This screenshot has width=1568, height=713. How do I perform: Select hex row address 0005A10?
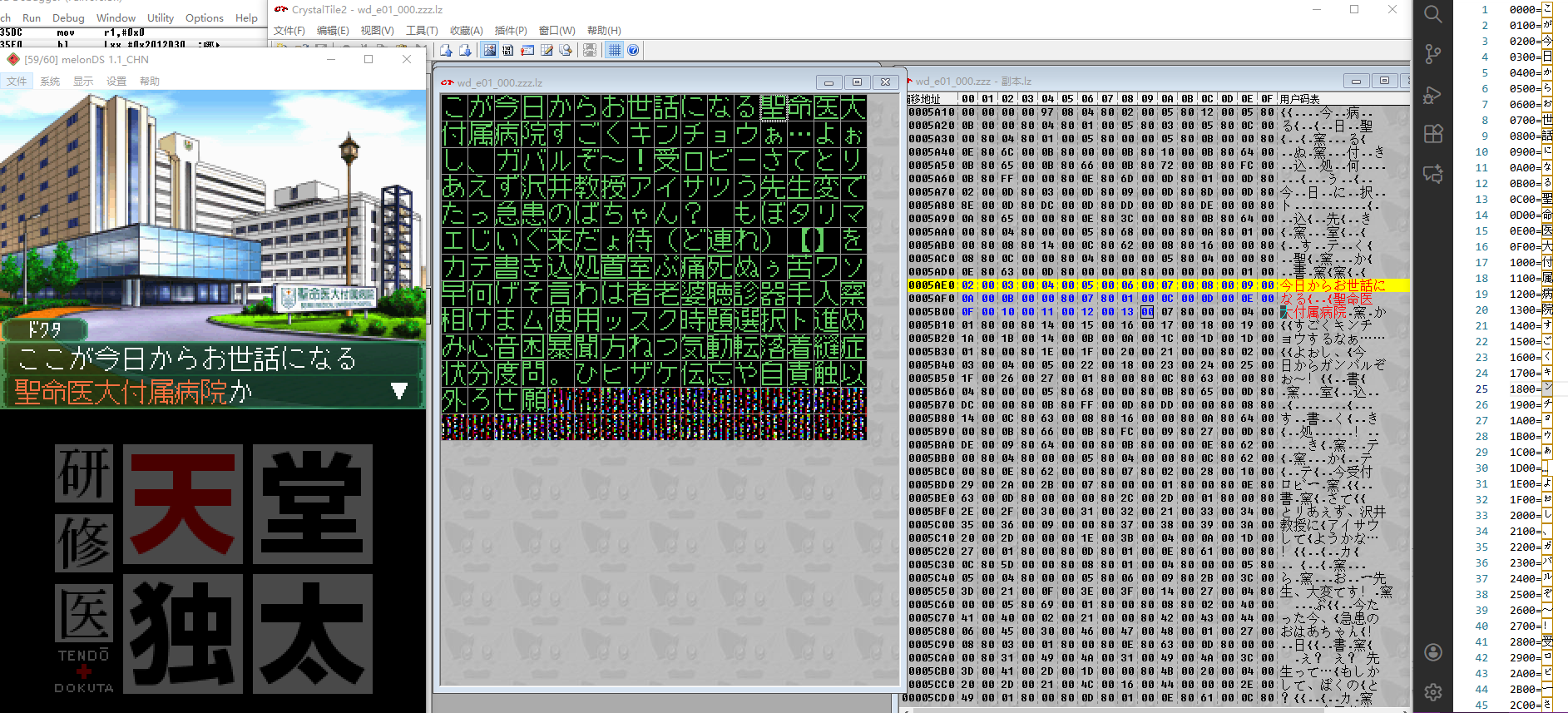932,112
